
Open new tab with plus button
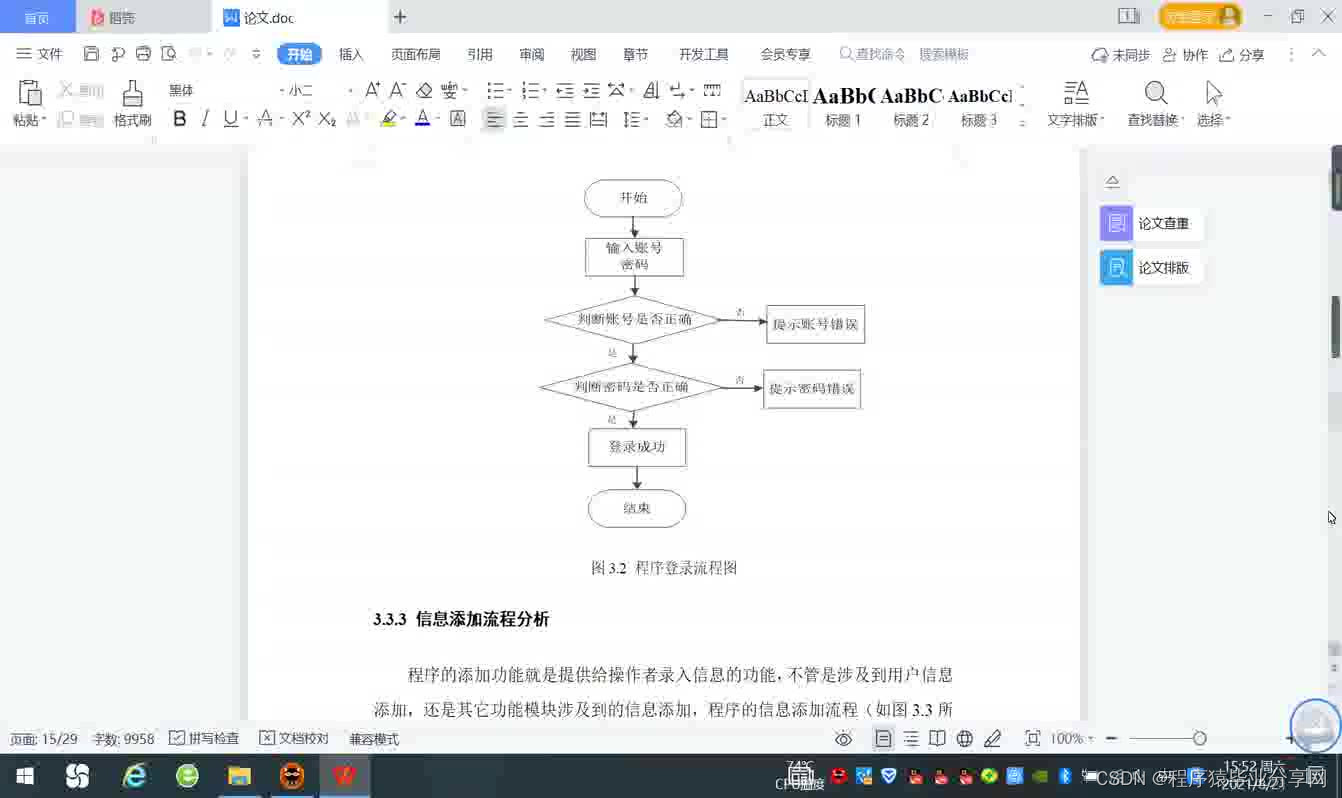(400, 17)
